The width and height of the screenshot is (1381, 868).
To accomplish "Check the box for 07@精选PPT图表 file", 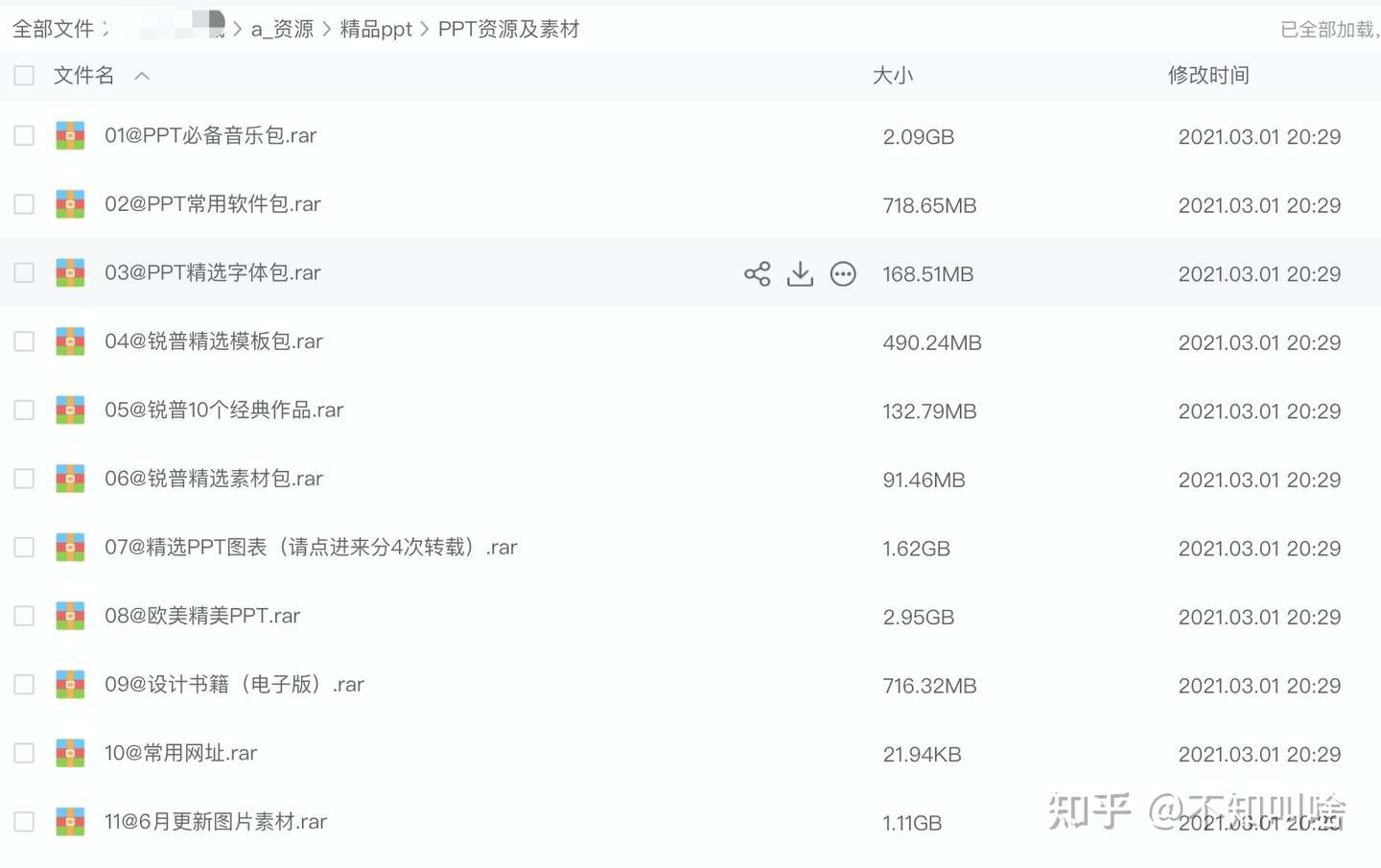I will [x=24, y=547].
